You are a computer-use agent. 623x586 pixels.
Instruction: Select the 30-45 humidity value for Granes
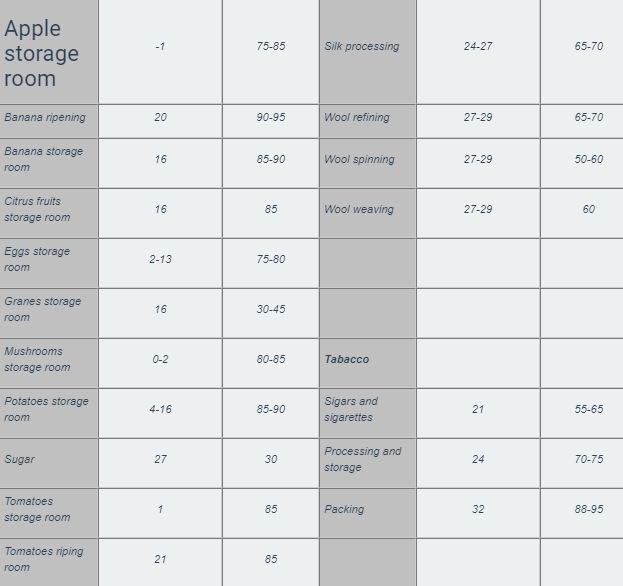point(271,309)
